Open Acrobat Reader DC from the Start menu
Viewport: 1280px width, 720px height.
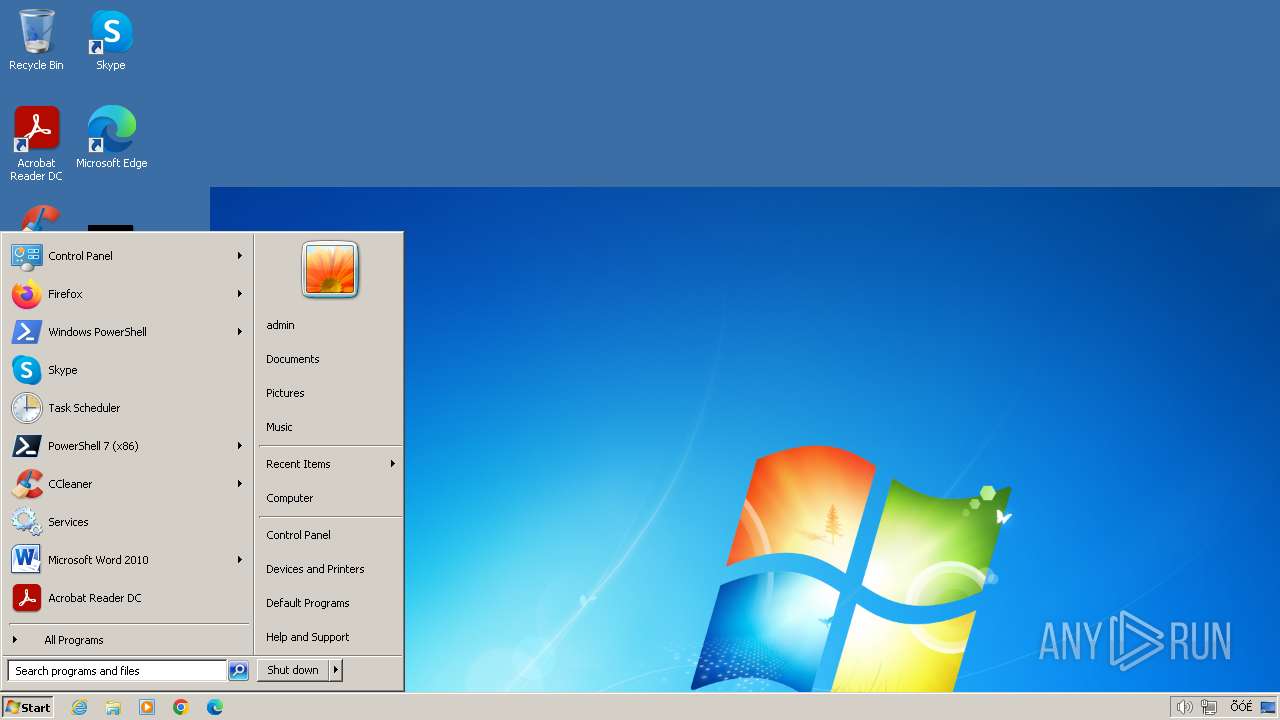[x=128, y=598]
